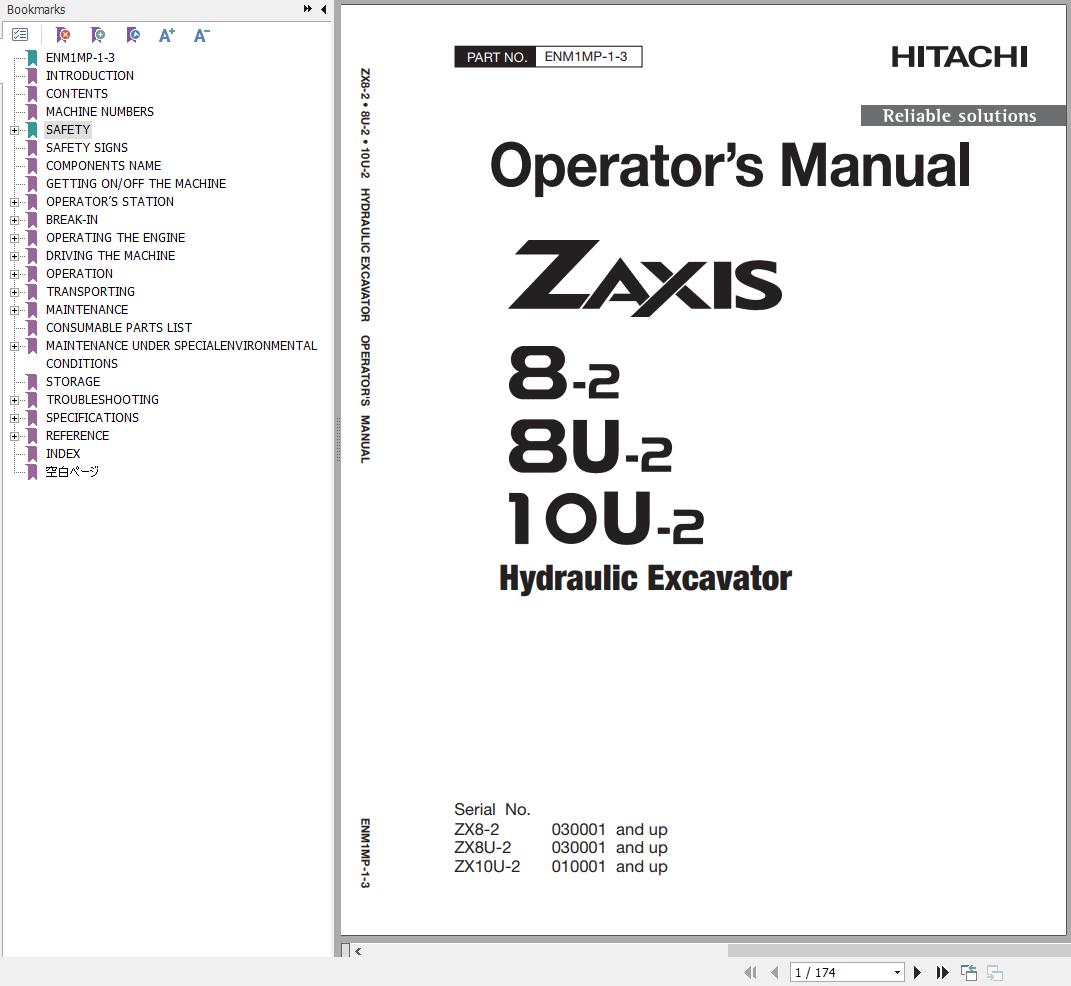The image size is (1071, 986).
Task: Jump to the last page
Action: click(x=943, y=972)
